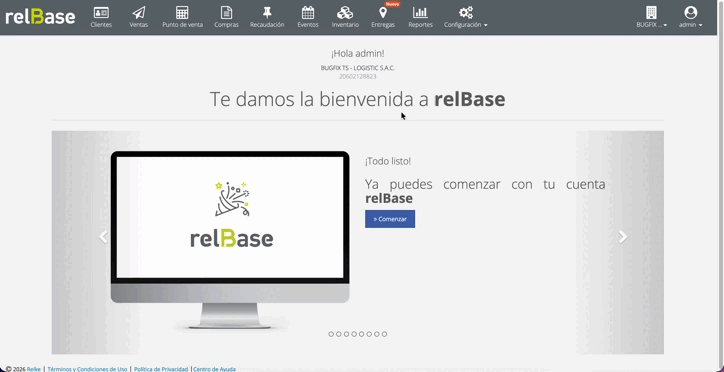Open Punto de venta calculator icon

[x=182, y=12]
